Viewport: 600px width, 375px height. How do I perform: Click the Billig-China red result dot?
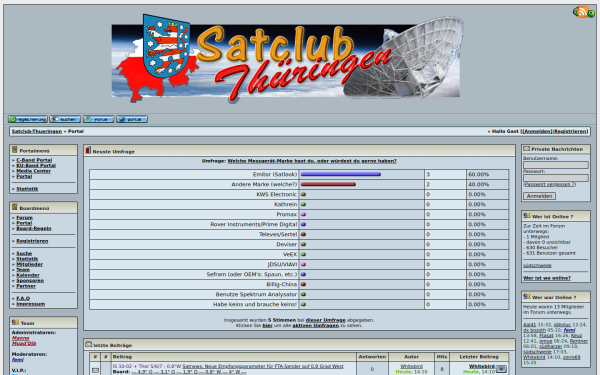[x=303, y=284]
